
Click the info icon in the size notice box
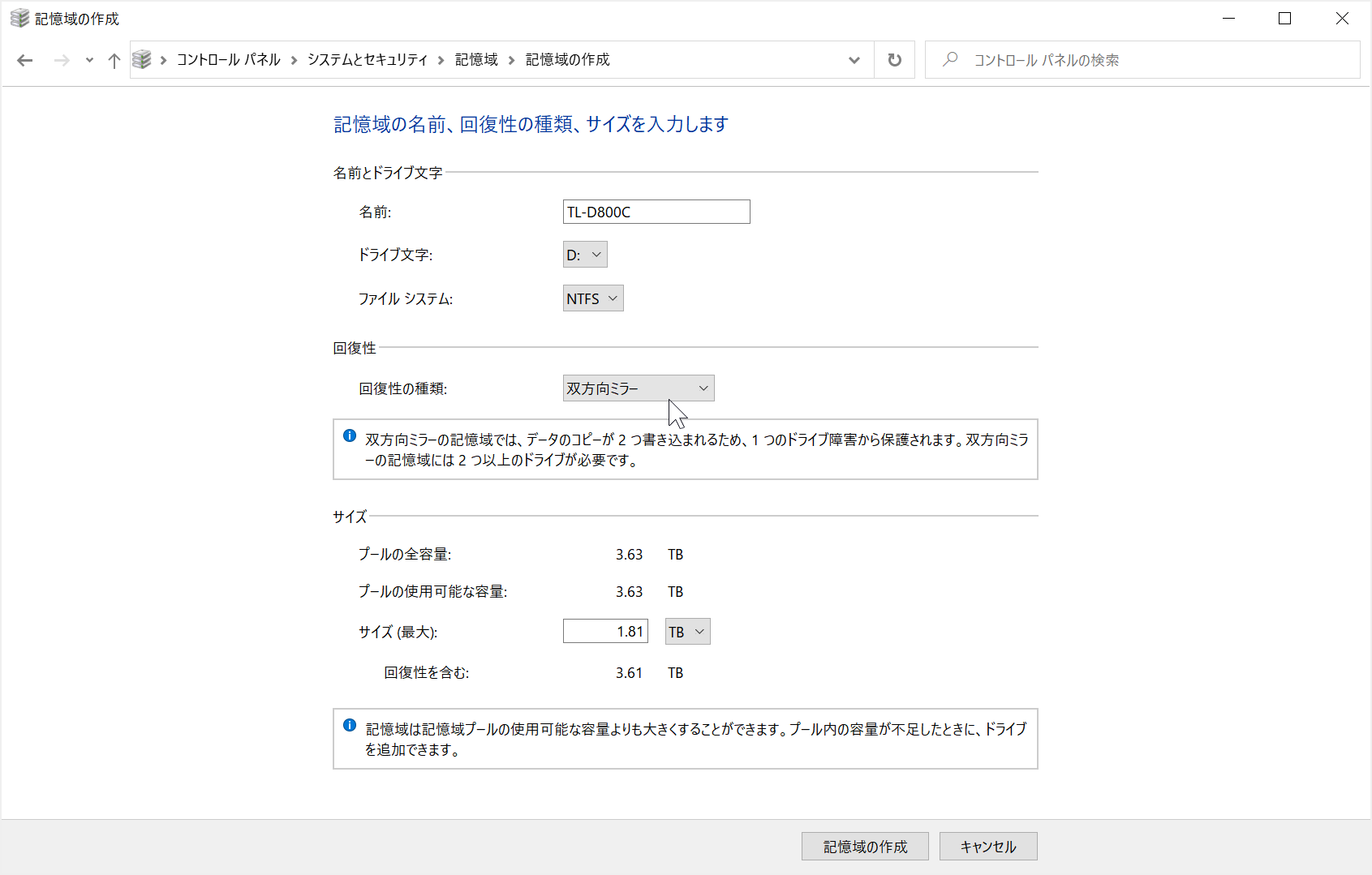350,723
